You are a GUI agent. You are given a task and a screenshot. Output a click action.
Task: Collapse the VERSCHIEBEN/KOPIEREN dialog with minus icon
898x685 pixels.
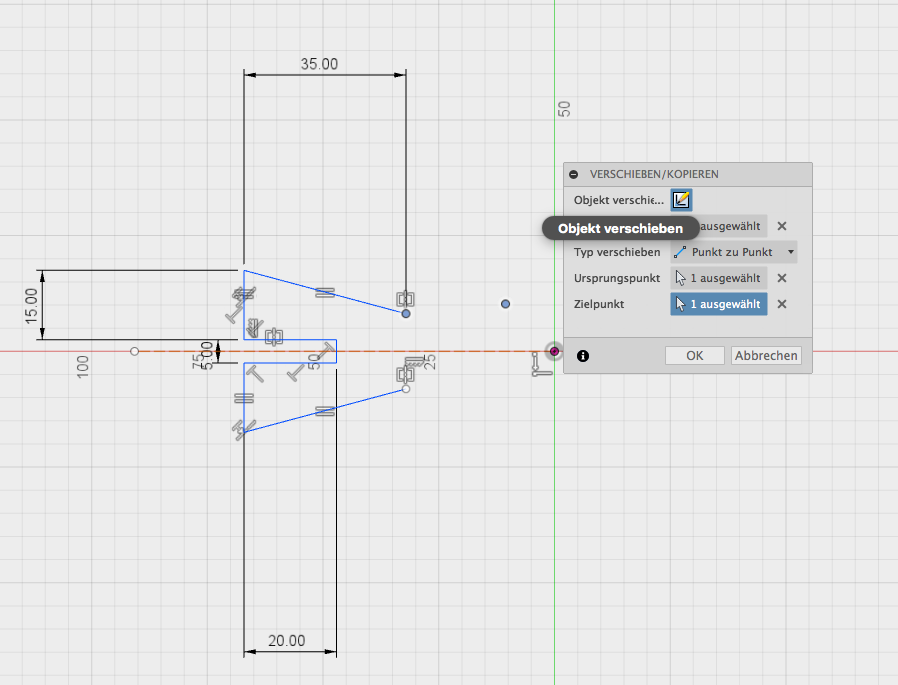(x=573, y=174)
